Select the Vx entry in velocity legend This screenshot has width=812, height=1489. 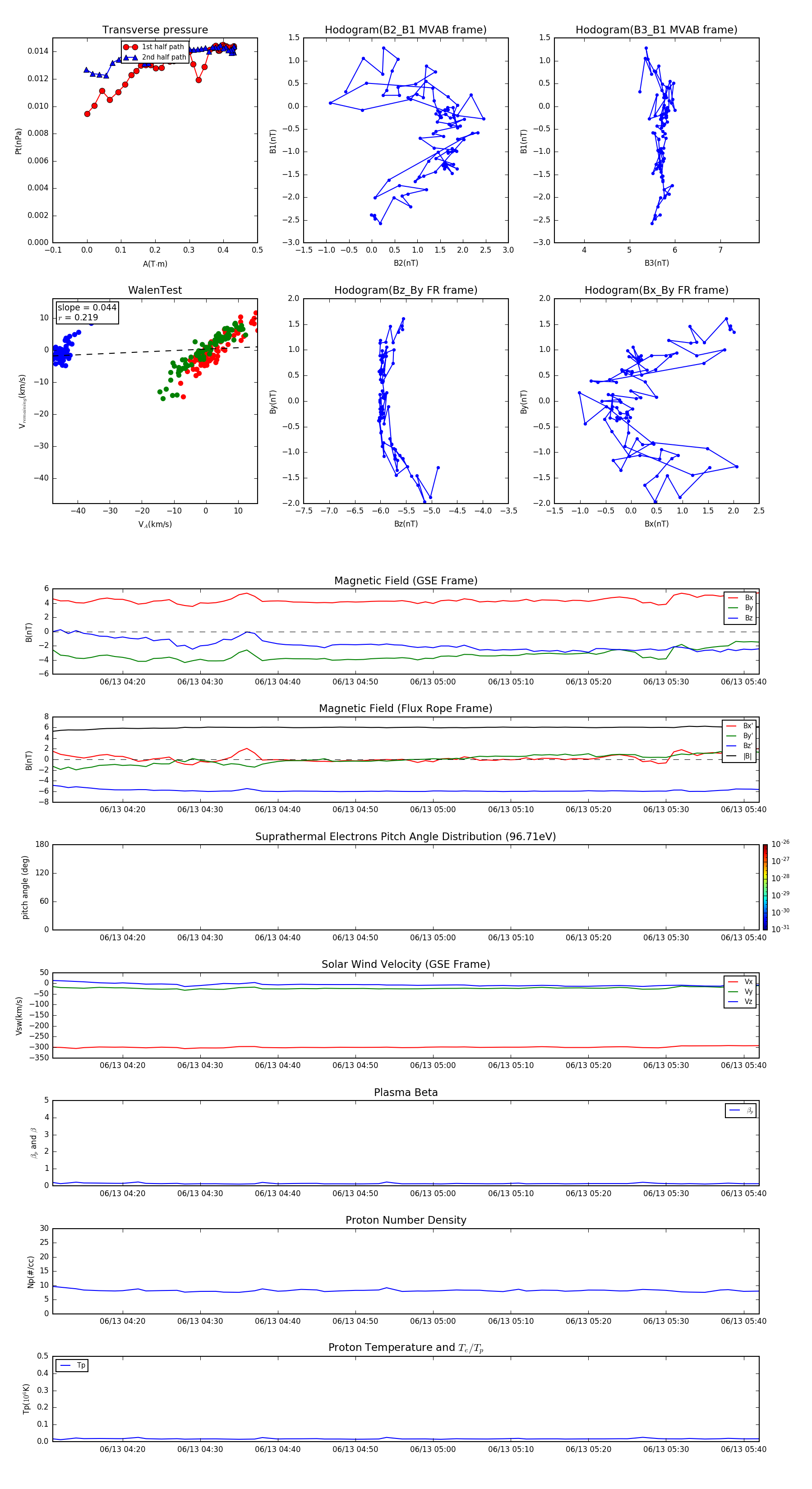tap(740, 981)
